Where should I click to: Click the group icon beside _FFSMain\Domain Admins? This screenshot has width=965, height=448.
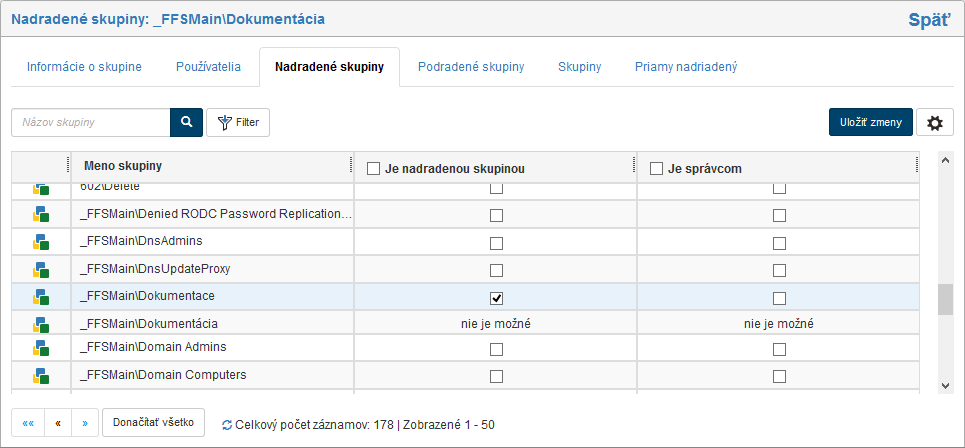click(x=41, y=348)
